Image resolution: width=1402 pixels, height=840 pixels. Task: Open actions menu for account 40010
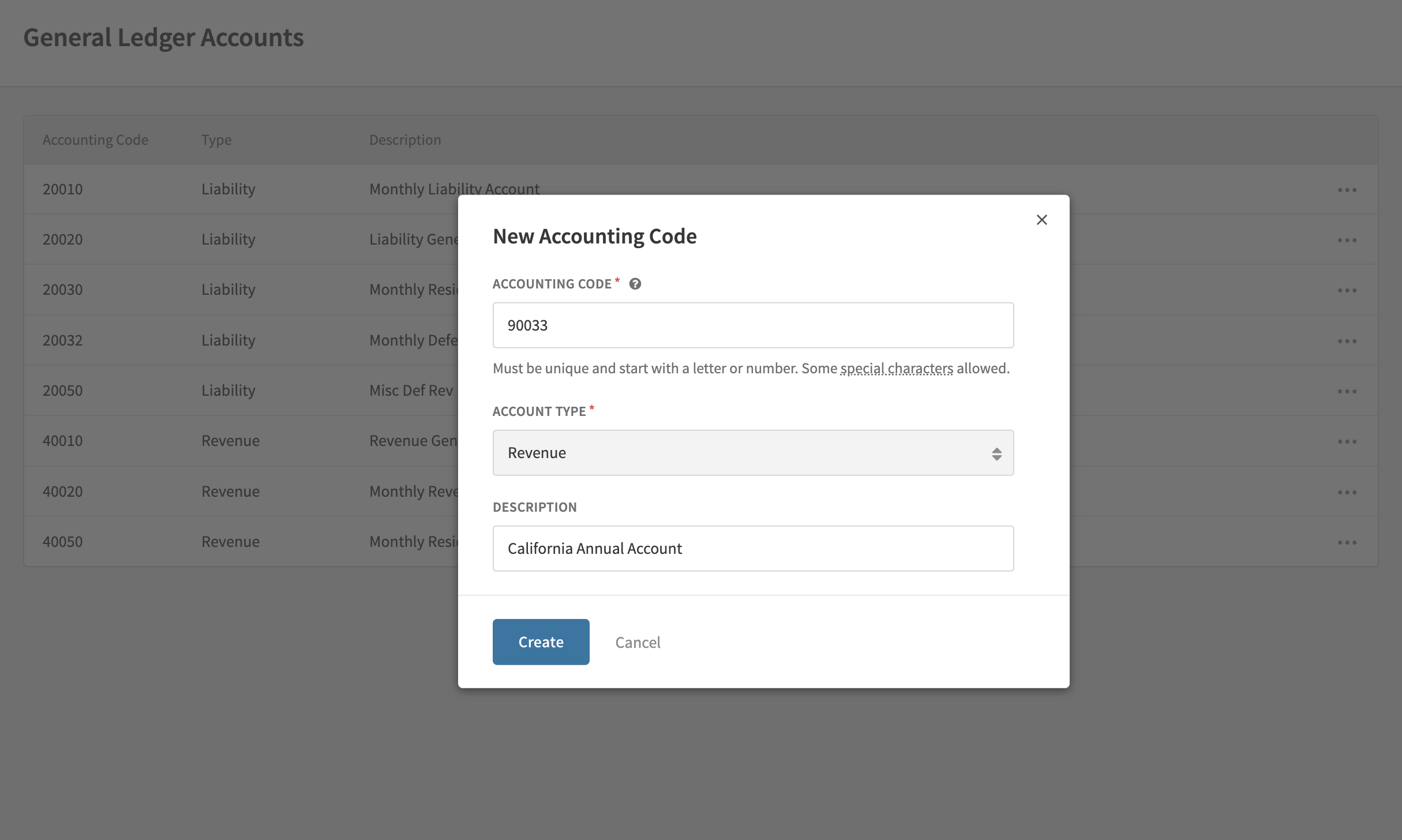point(1347,441)
